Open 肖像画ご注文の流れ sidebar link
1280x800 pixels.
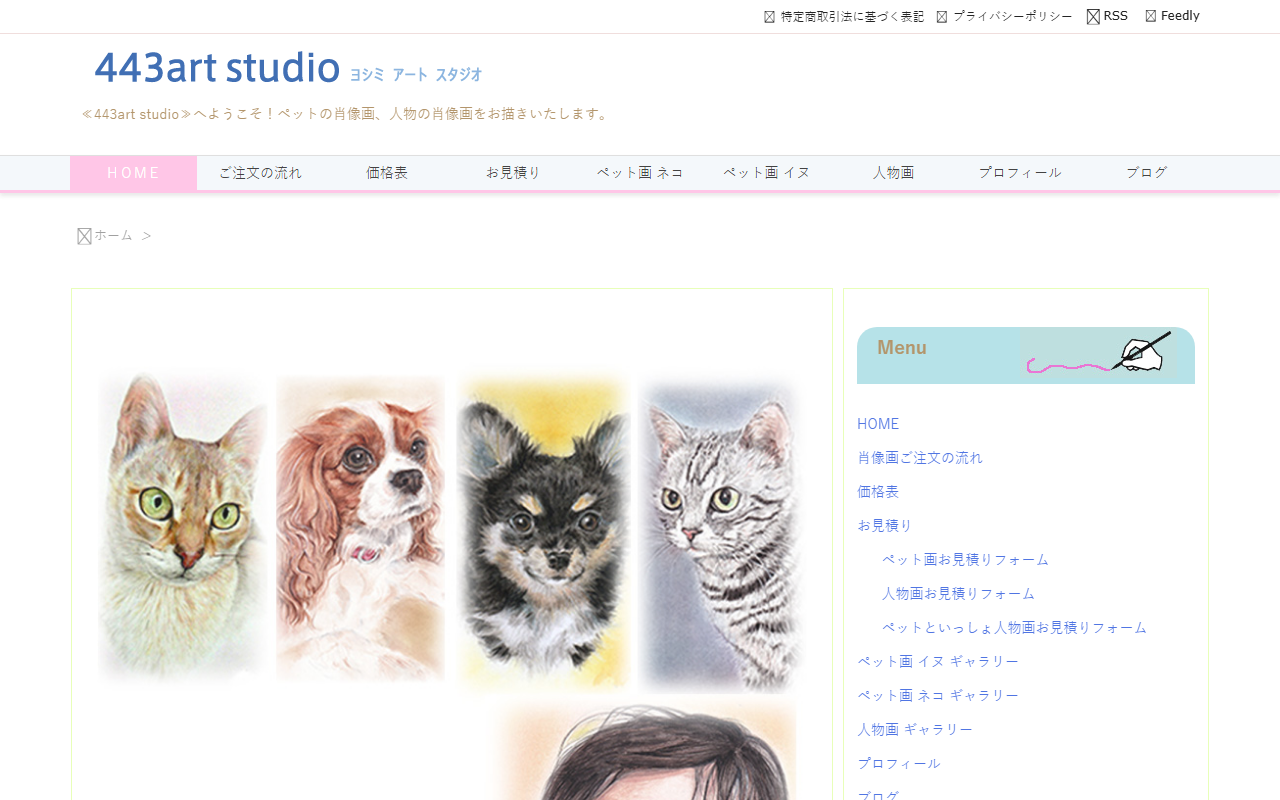(920, 458)
